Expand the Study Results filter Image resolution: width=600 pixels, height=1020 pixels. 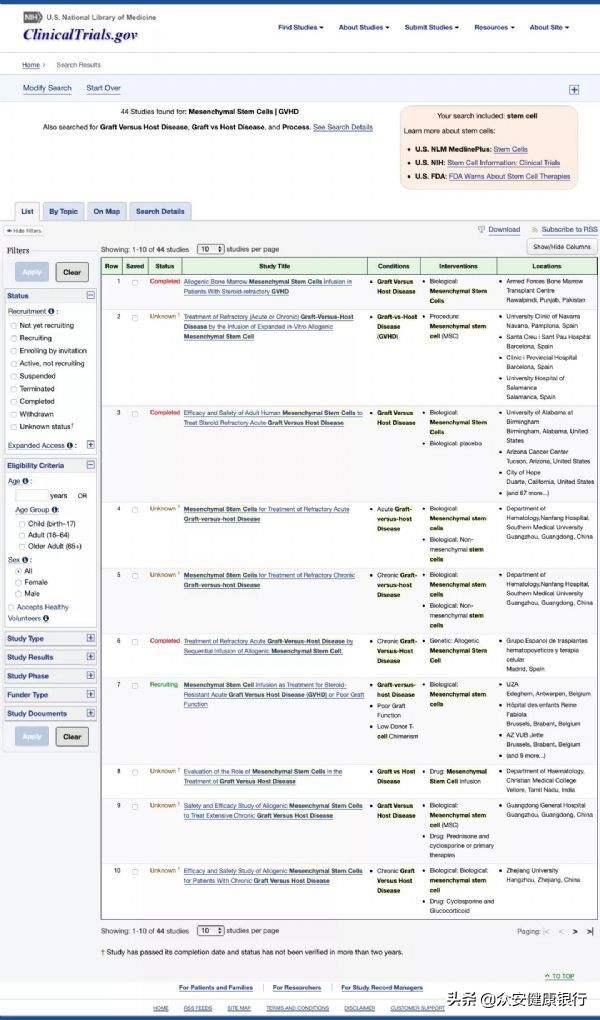[90, 657]
